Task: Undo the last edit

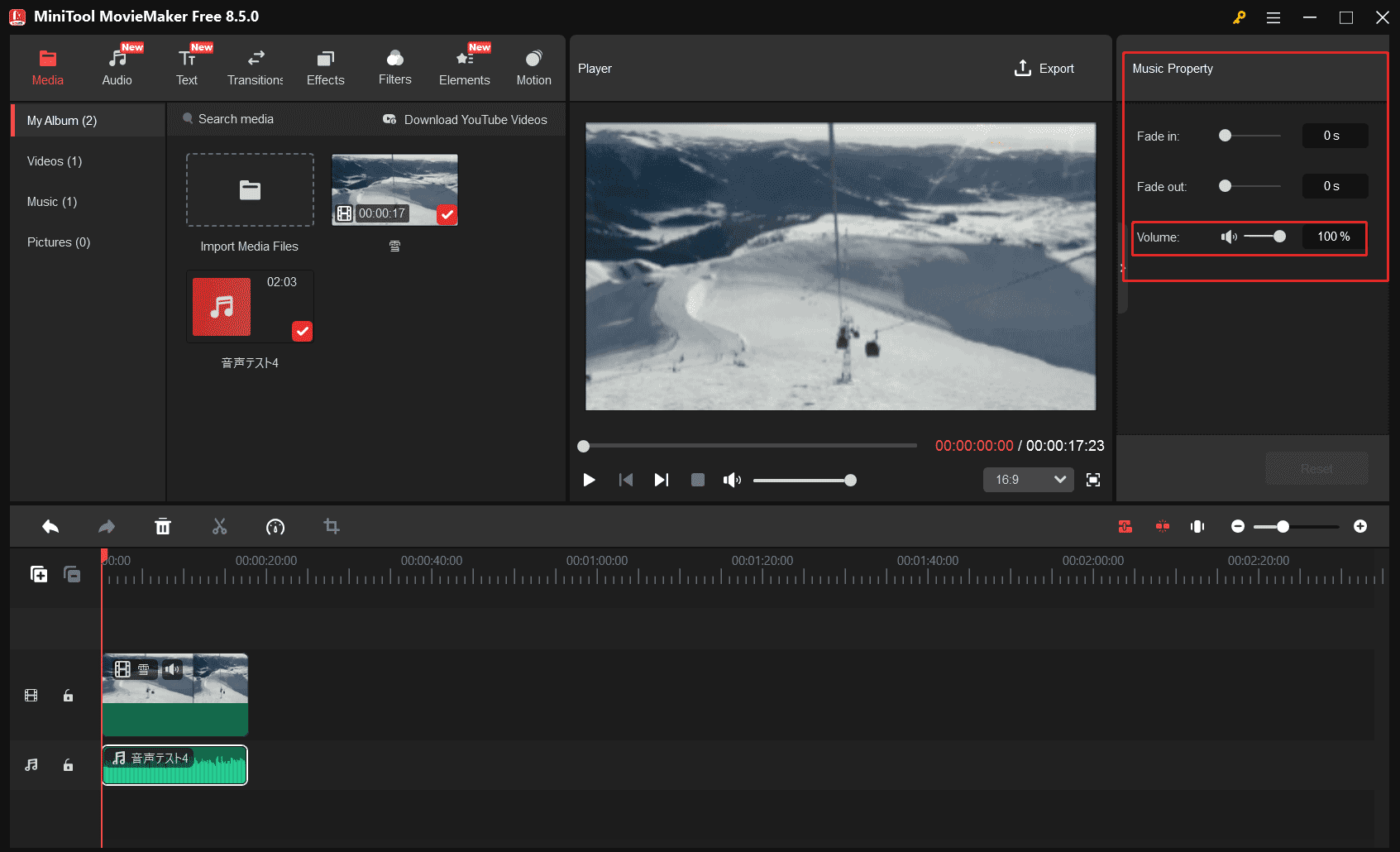Action: click(x=50, y=526)
